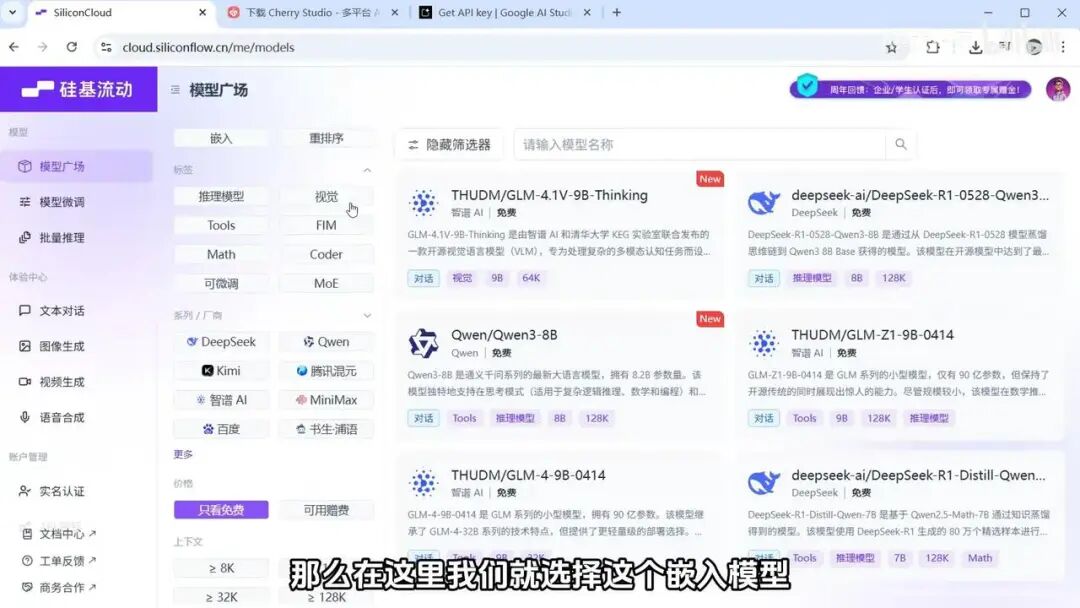Open a new browser tab

click(x=616, y=12)
